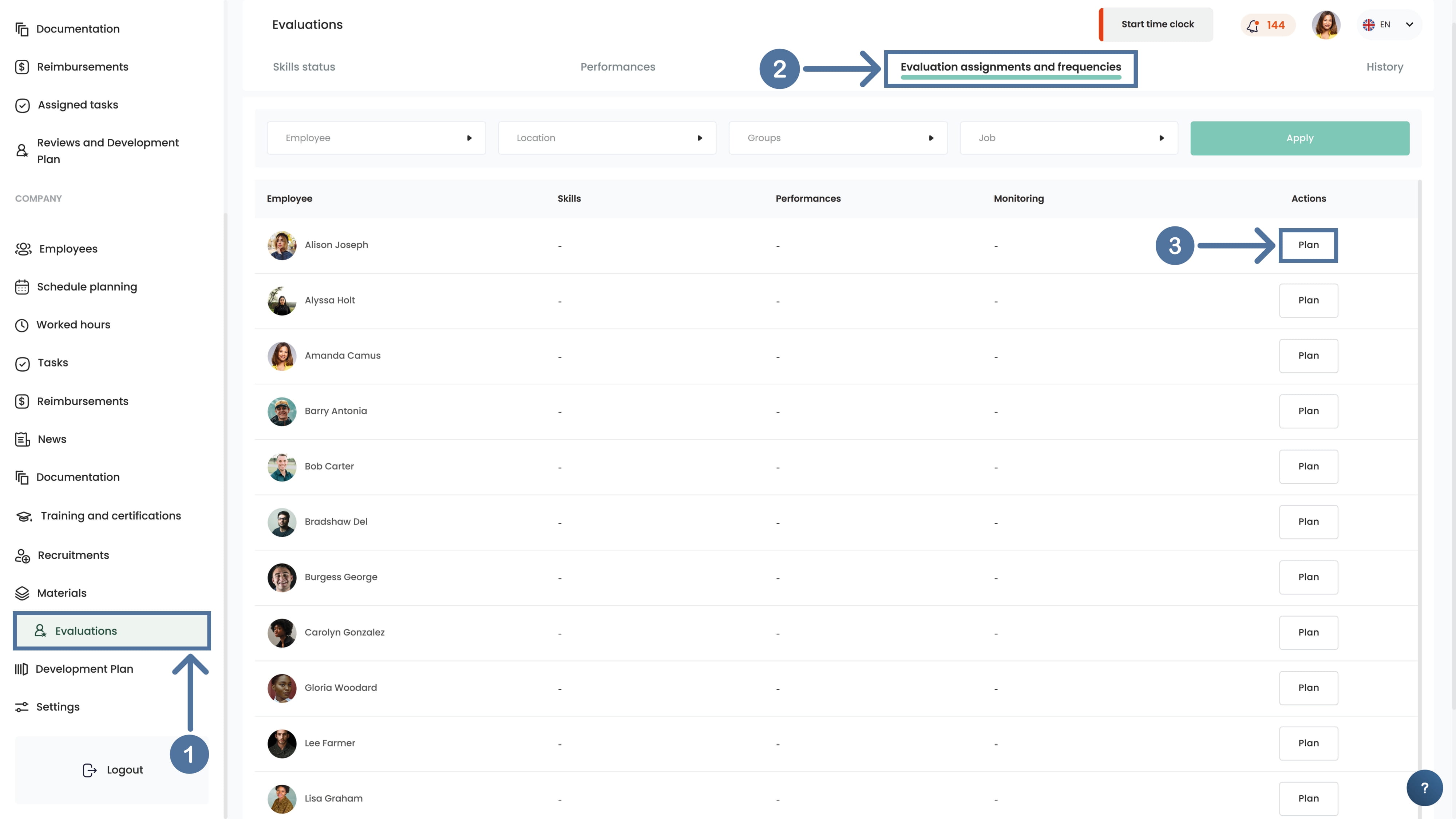1456x819 pixels.
Task: Open the Worked hours clock icon
Action: [21, 325]
